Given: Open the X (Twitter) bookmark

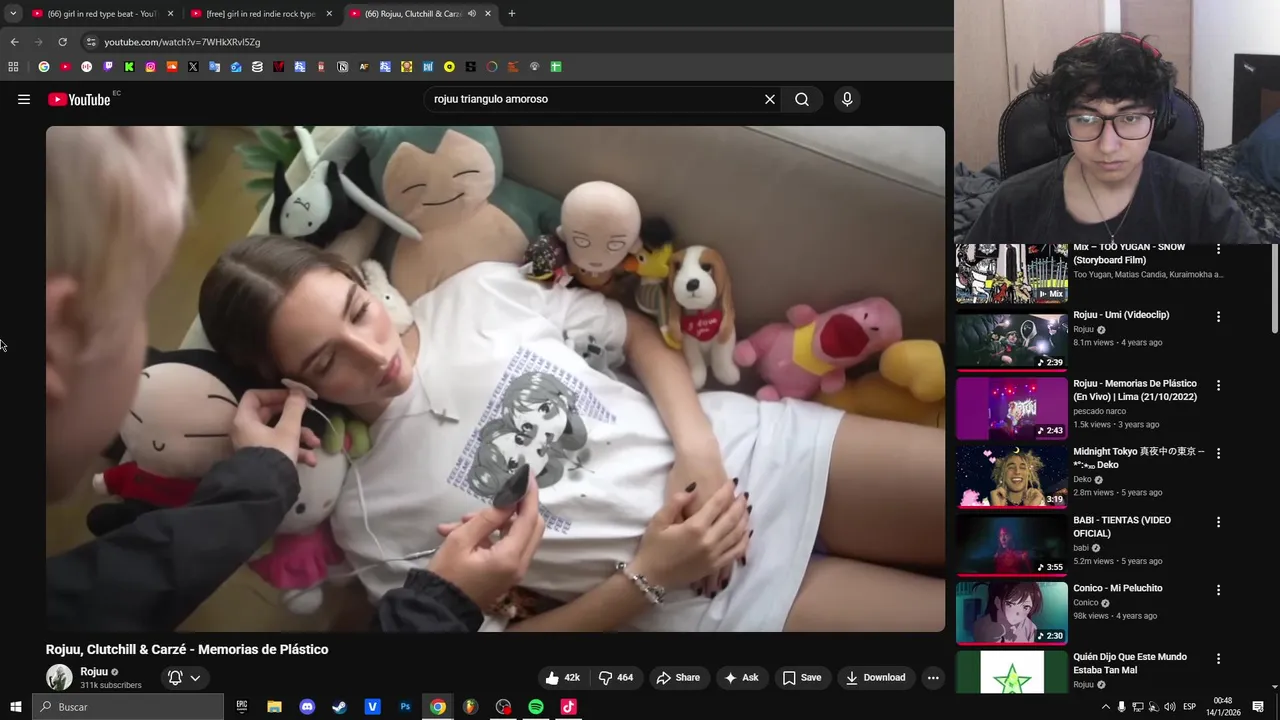Looking at the screenshot, I should point(193,67).
